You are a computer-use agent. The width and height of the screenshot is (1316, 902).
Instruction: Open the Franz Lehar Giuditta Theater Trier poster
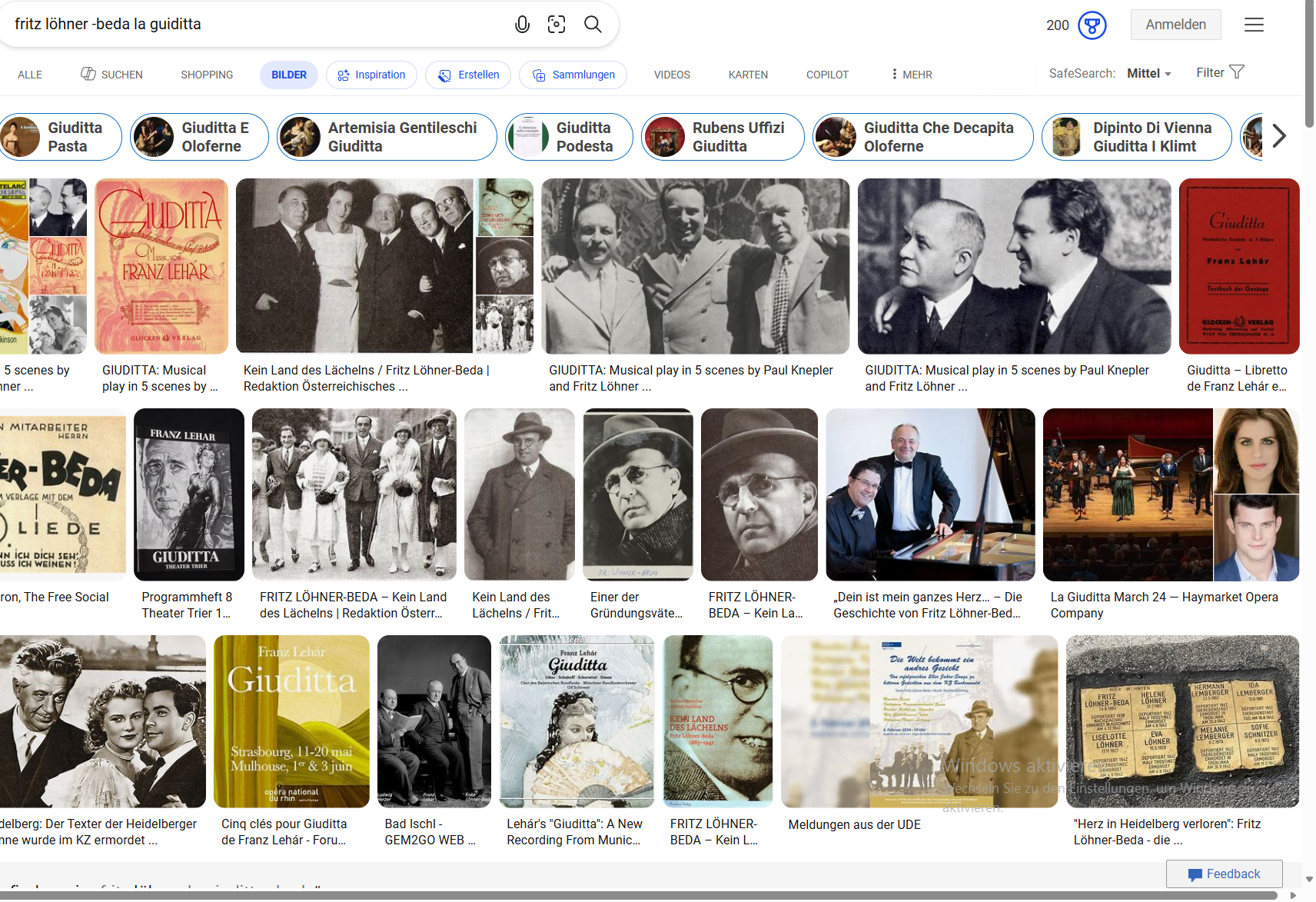coord(189,494)
